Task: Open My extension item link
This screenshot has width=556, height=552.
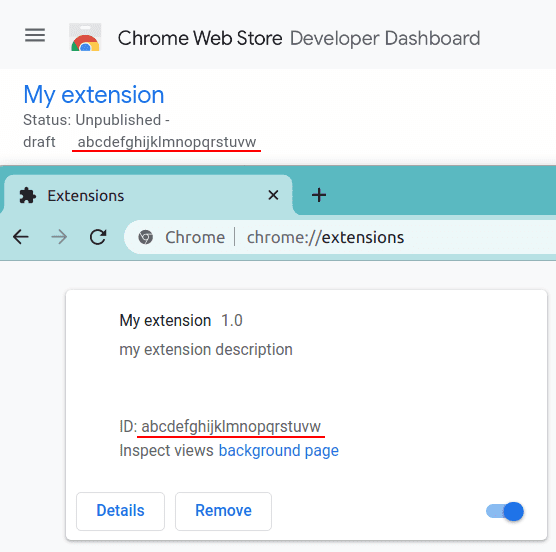Action: tap(94, 95)
